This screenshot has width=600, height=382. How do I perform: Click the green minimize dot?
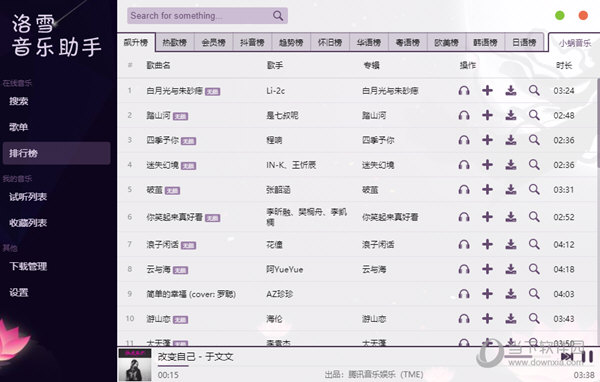coord(559,15)
